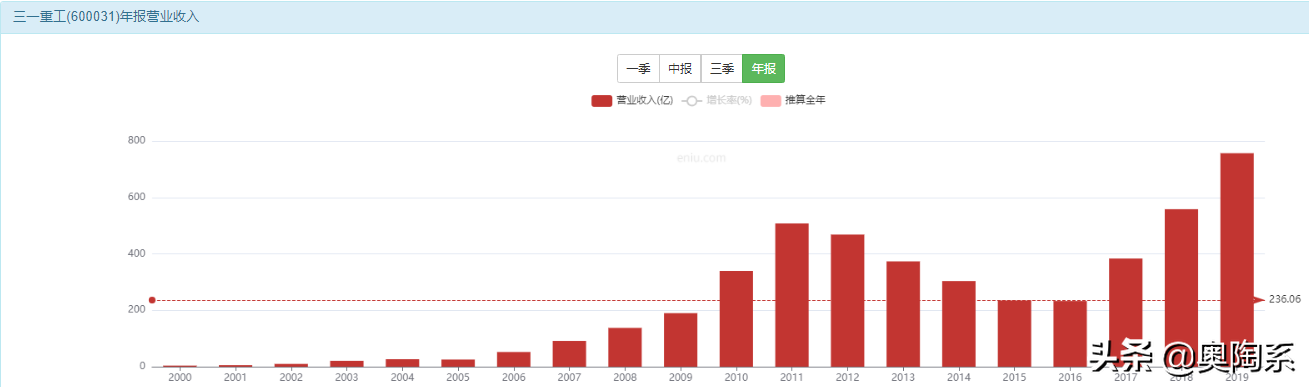The image size is (1309, 387).
Task: Click the 800 y-axis label
Action: coord(137,141)
